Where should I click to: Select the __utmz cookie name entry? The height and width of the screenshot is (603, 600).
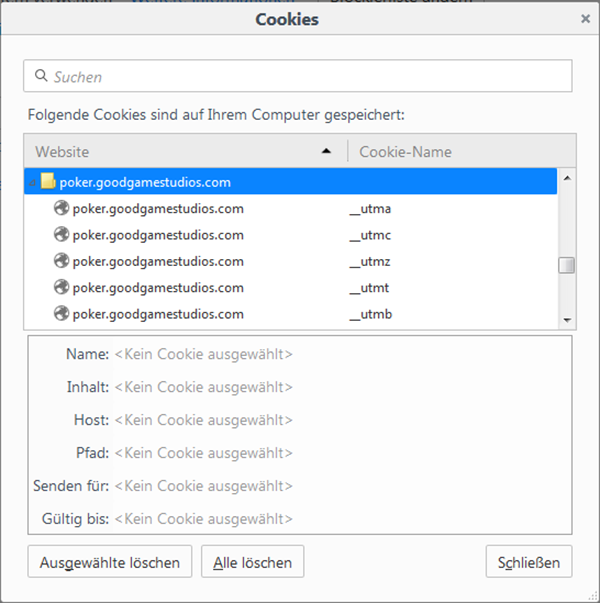370,262
